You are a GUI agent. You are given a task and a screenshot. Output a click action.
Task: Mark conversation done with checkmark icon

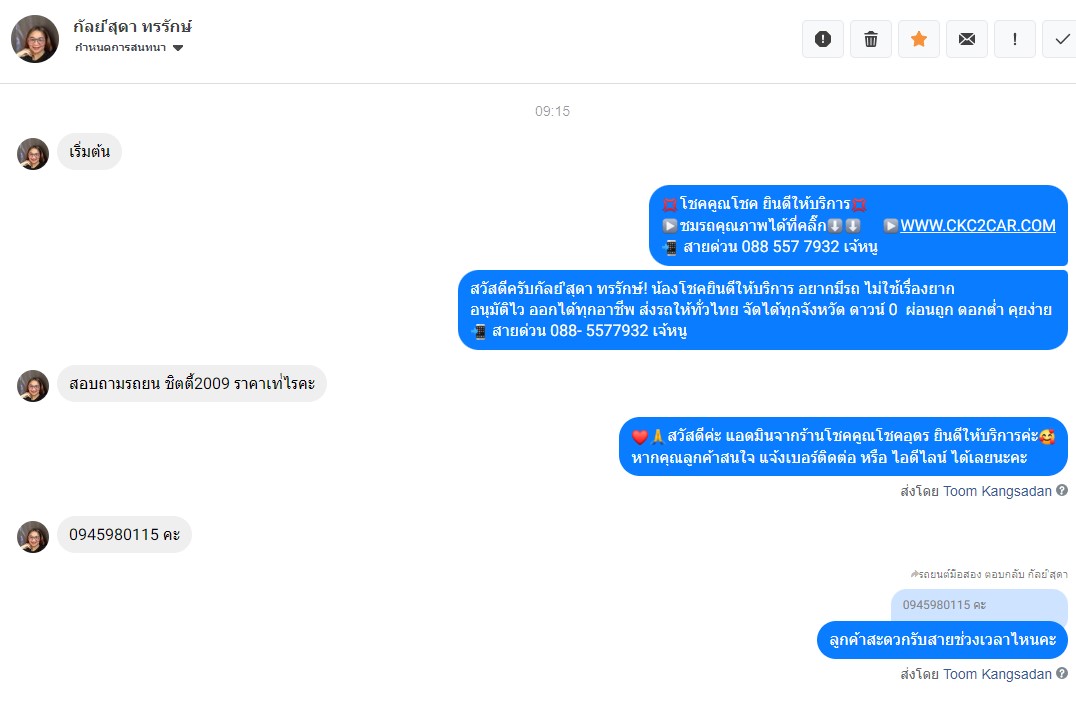tap(1060, 39)
